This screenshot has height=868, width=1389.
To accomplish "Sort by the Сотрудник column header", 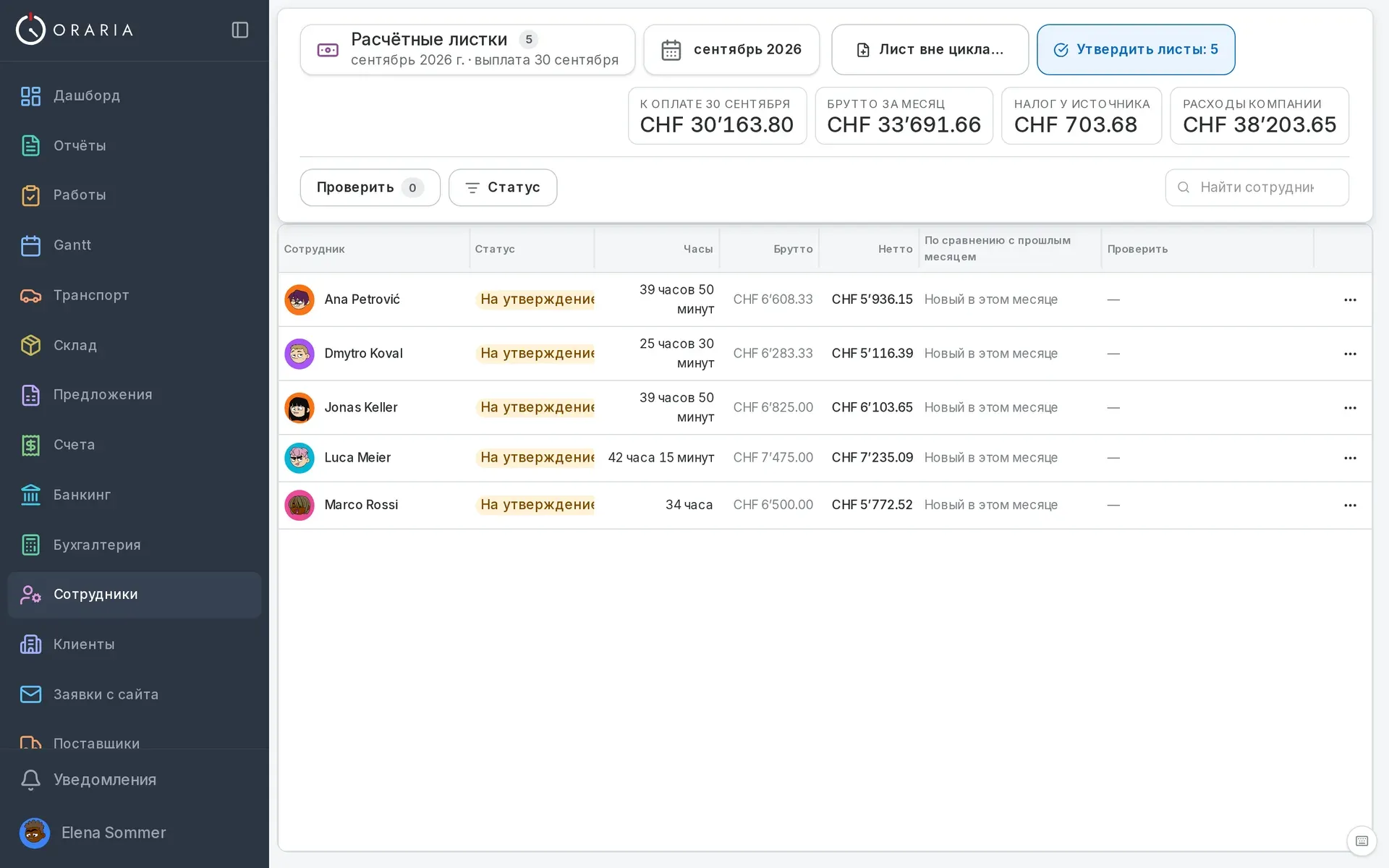I will (x=314, y=249).
